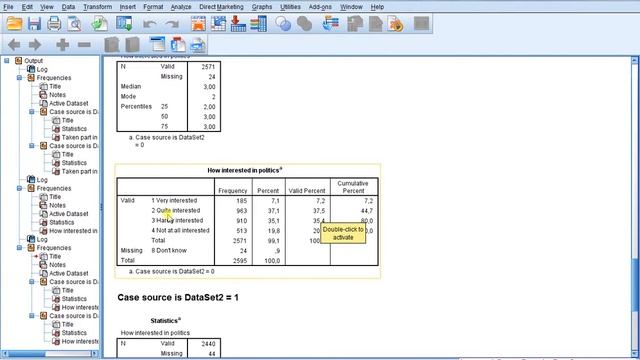
Task: Click the 'Frequency' column header
Action: 233,191
